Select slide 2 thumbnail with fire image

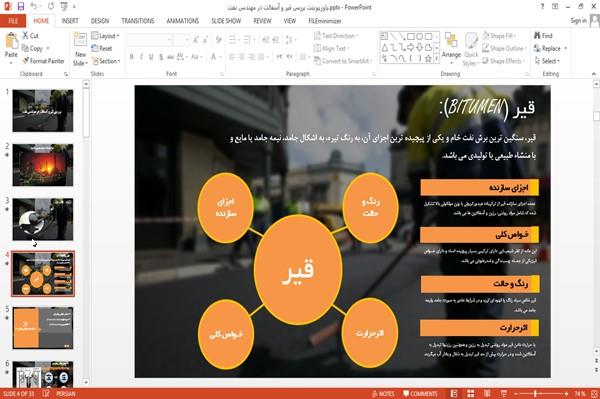pyautogui.click(x=42, y=165)
